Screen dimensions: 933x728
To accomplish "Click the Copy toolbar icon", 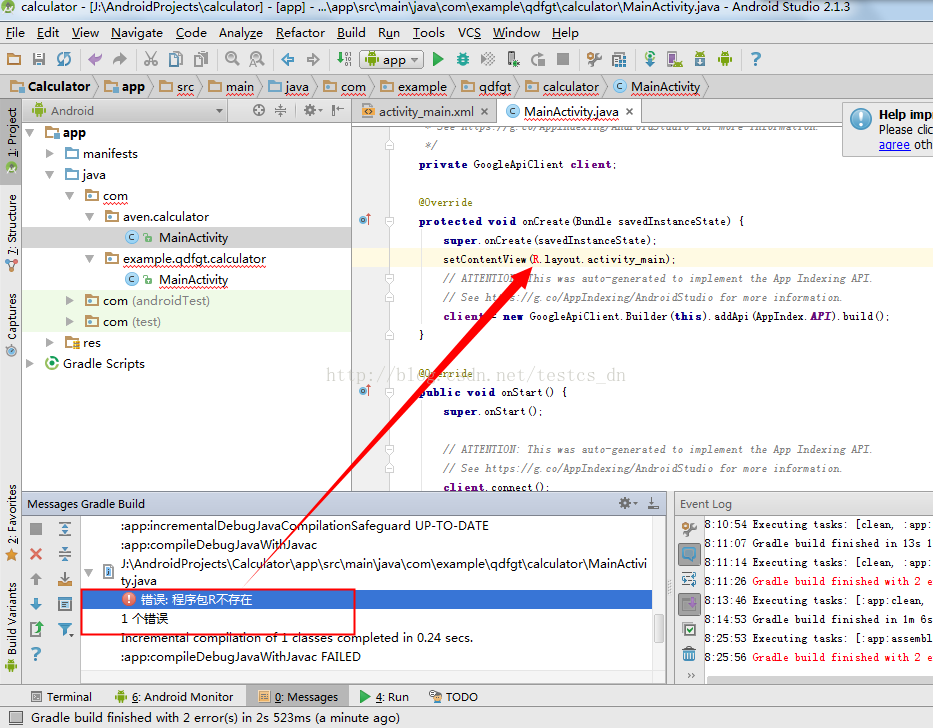I will pos(176,59).
